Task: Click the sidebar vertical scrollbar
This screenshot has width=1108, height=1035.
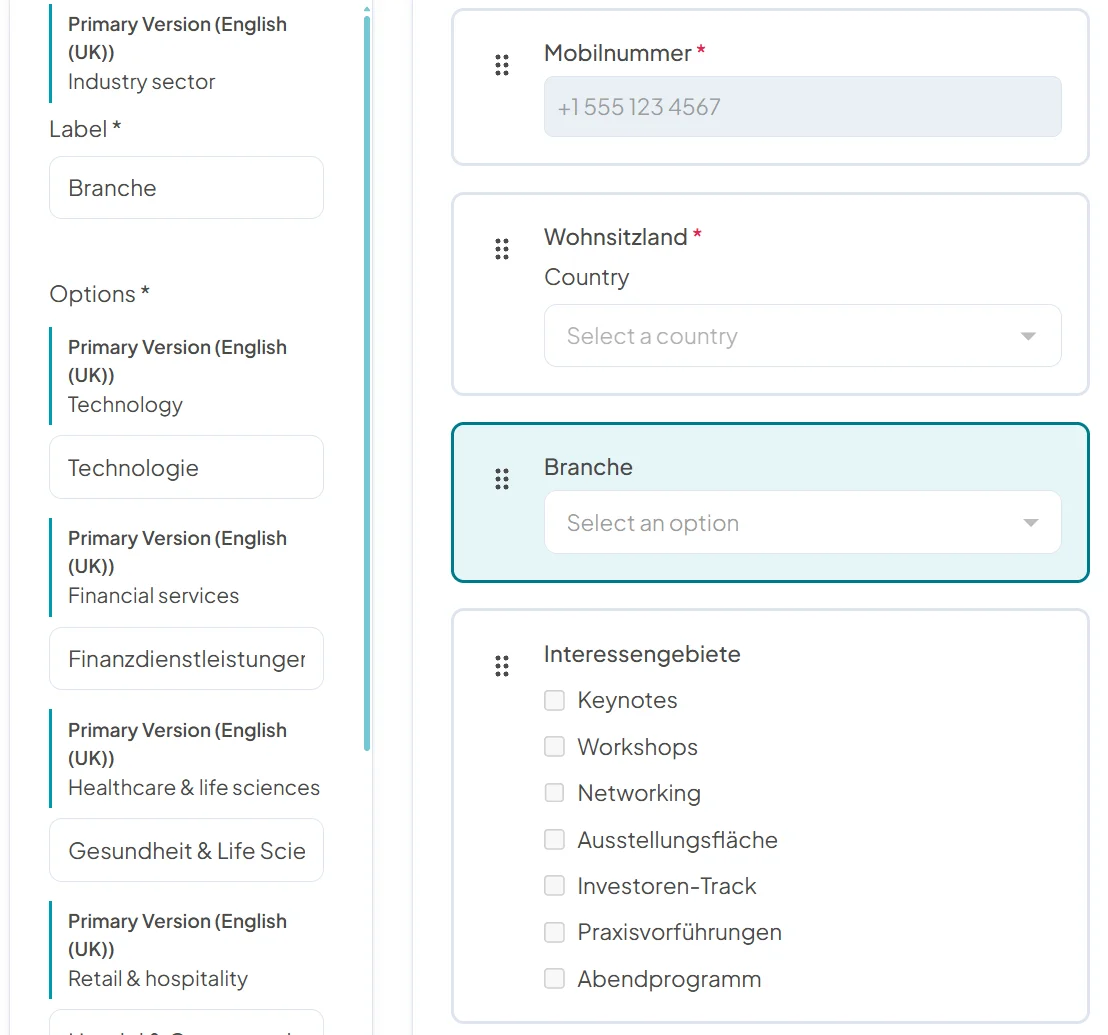Action: pyautogui.click(x=367, y=382)
